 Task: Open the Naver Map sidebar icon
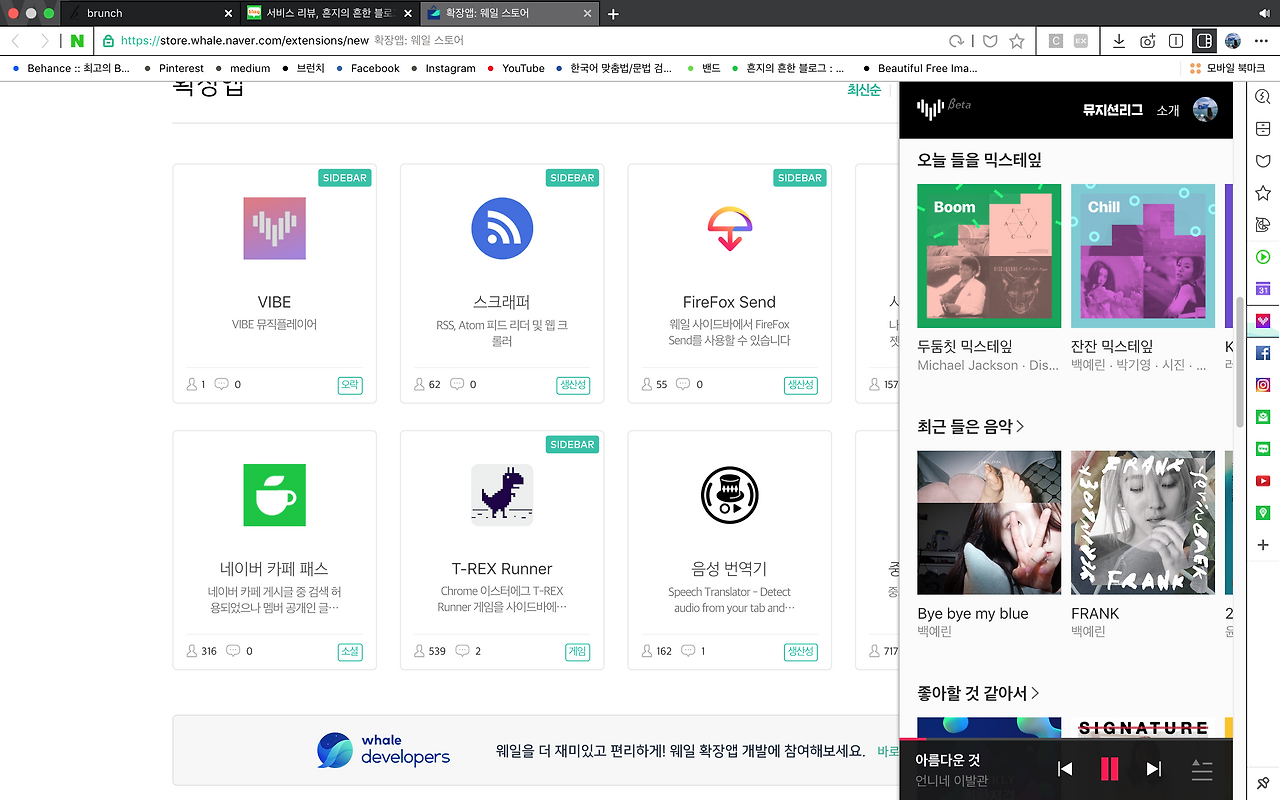click(x=1262, y=512)
